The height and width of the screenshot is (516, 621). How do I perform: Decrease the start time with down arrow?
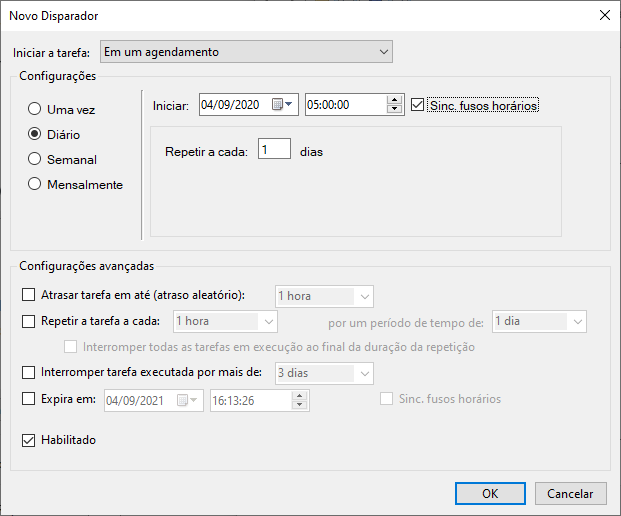pyautogui.click(x=394, y=109)
